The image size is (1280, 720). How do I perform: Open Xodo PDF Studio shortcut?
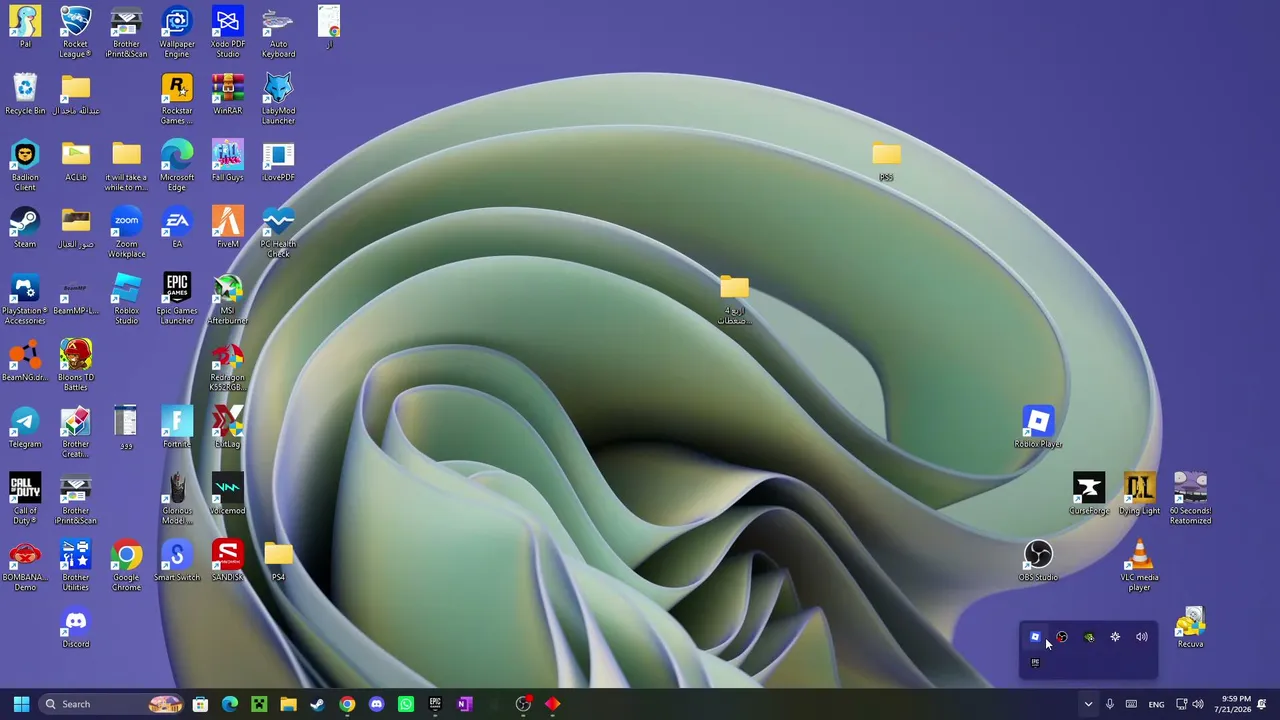[x=227, y=32]
